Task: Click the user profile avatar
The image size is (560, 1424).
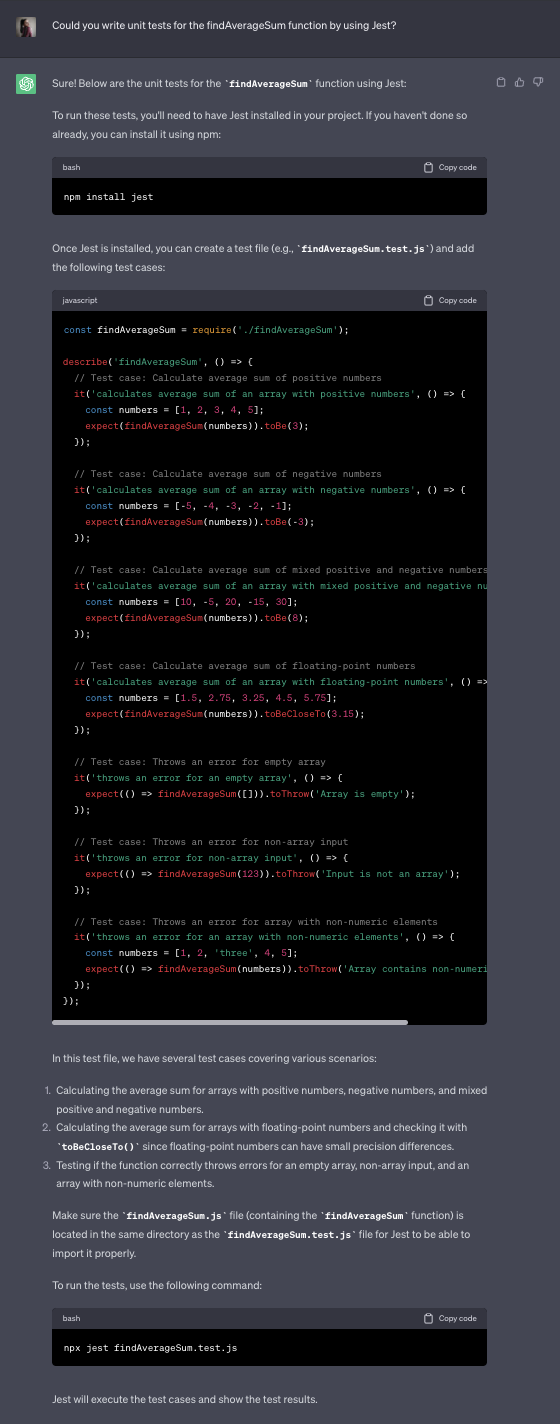Action: point(27,25)
